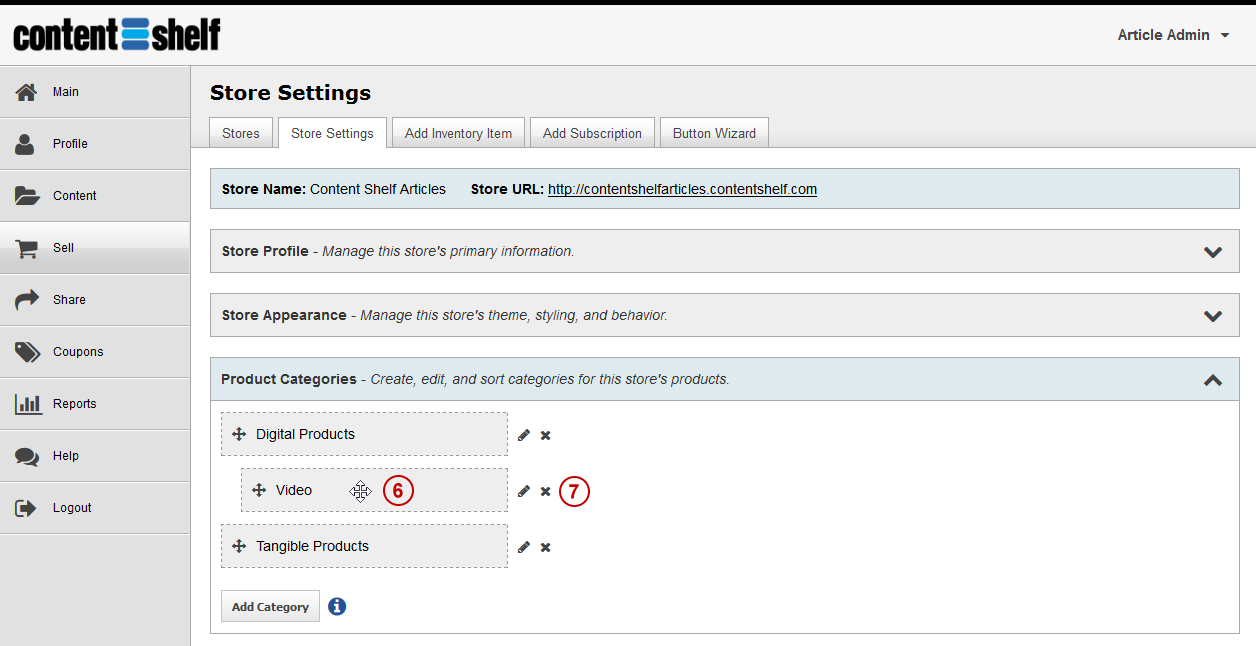Edit the Digital Products category with pencil
This screenshot has height=646, width=1256.
(524, 435)
